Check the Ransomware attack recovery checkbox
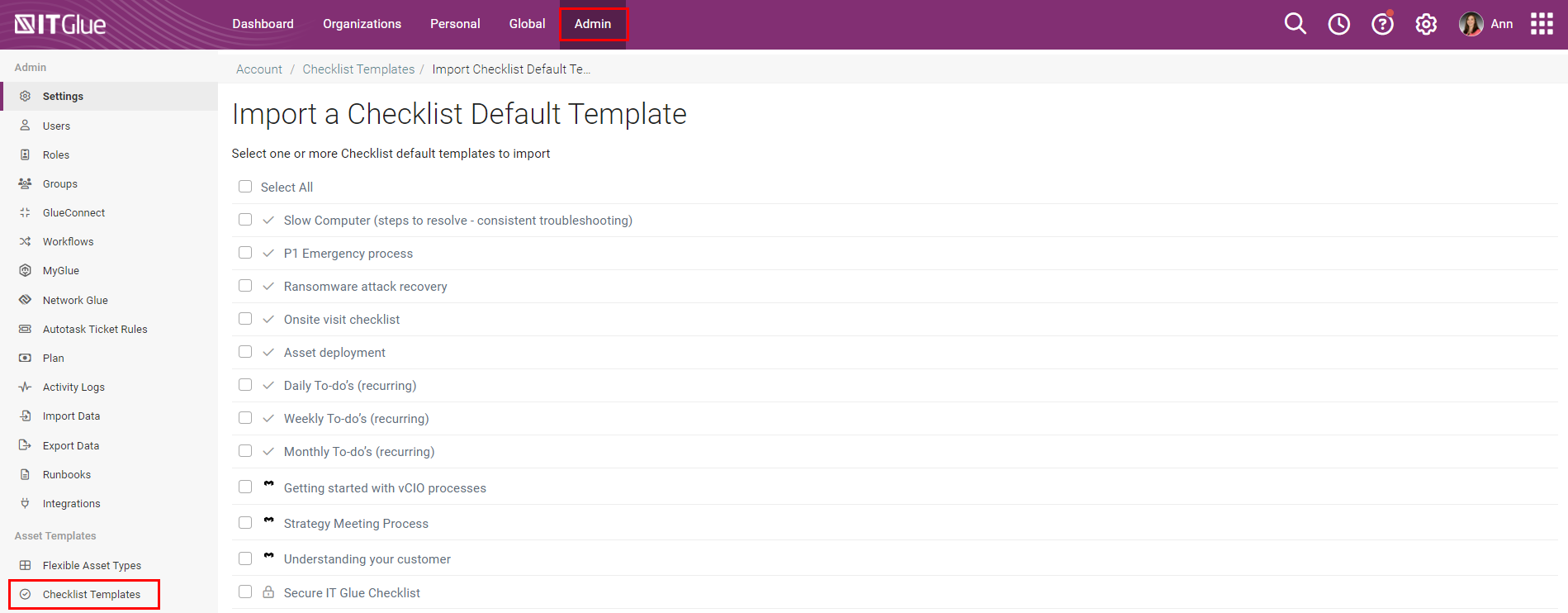Viewport: 1568px width, 613px height. click(x=245, y=286)
